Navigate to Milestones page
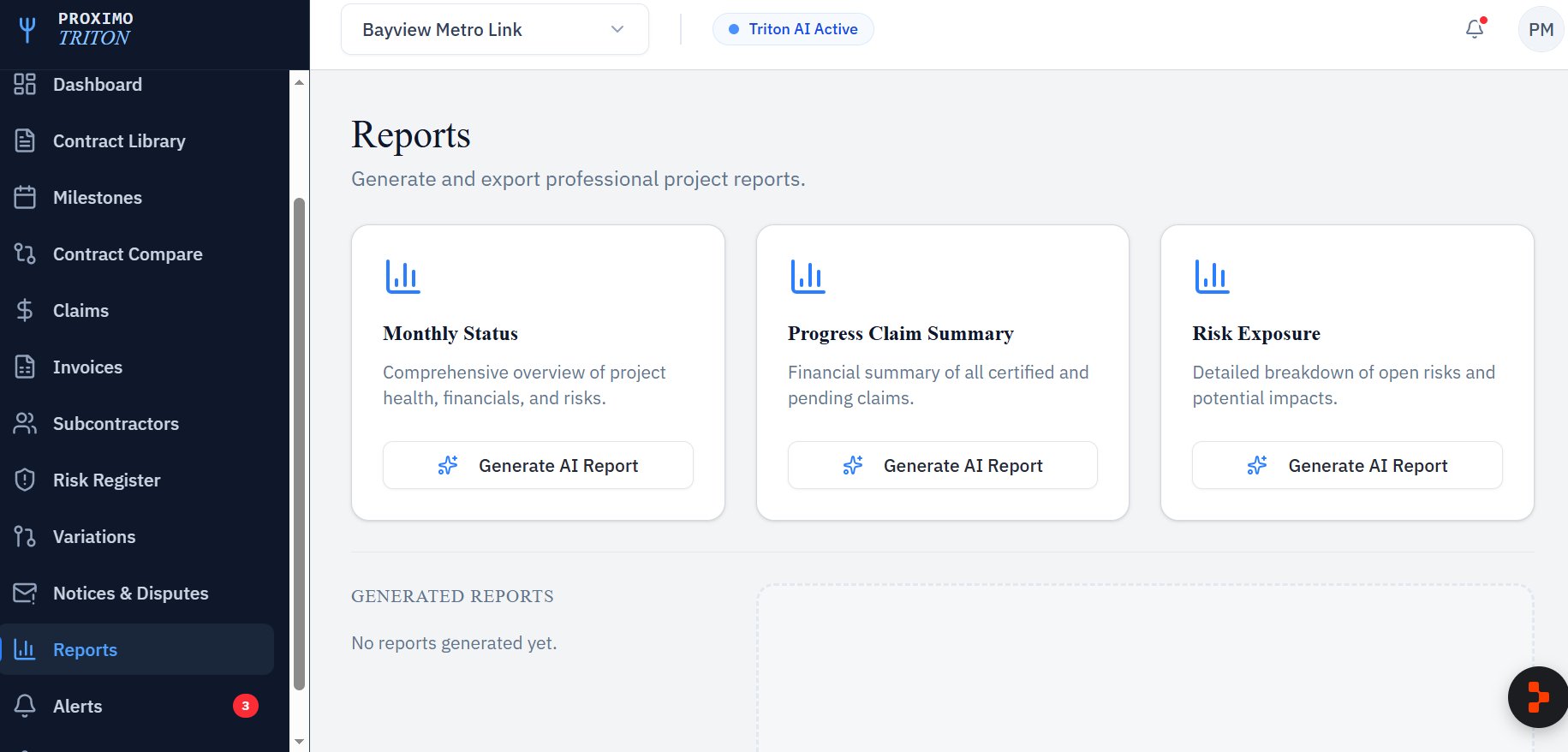 tap(137, 197)
